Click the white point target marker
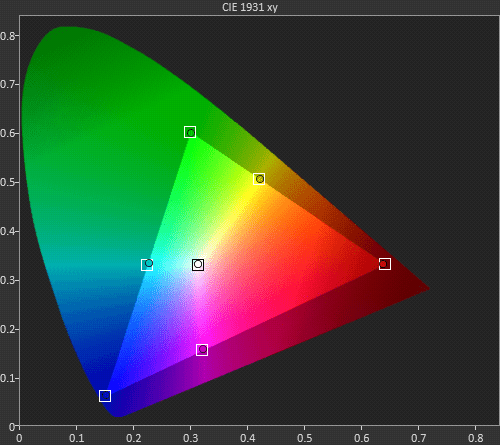 click(198, 265)
